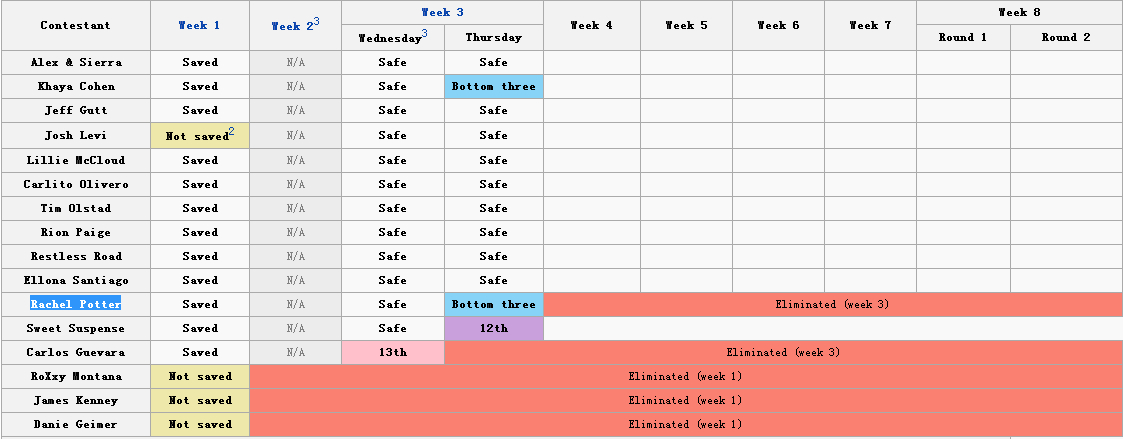Click the Thursday column subheader
The width and height of the screenshot is (1123, 439).
[x=493, y=38]
